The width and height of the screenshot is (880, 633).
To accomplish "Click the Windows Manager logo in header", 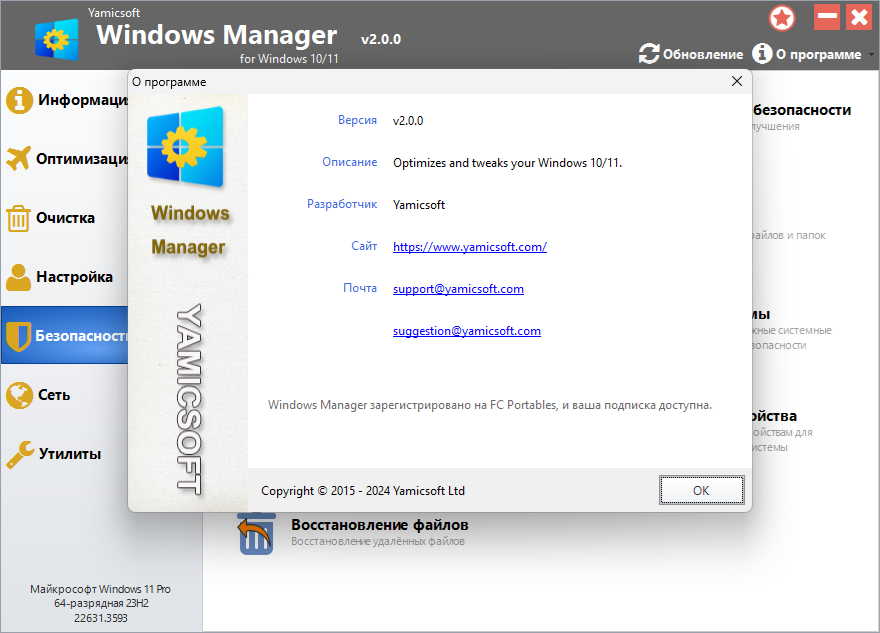I will [x=57, y=39].
